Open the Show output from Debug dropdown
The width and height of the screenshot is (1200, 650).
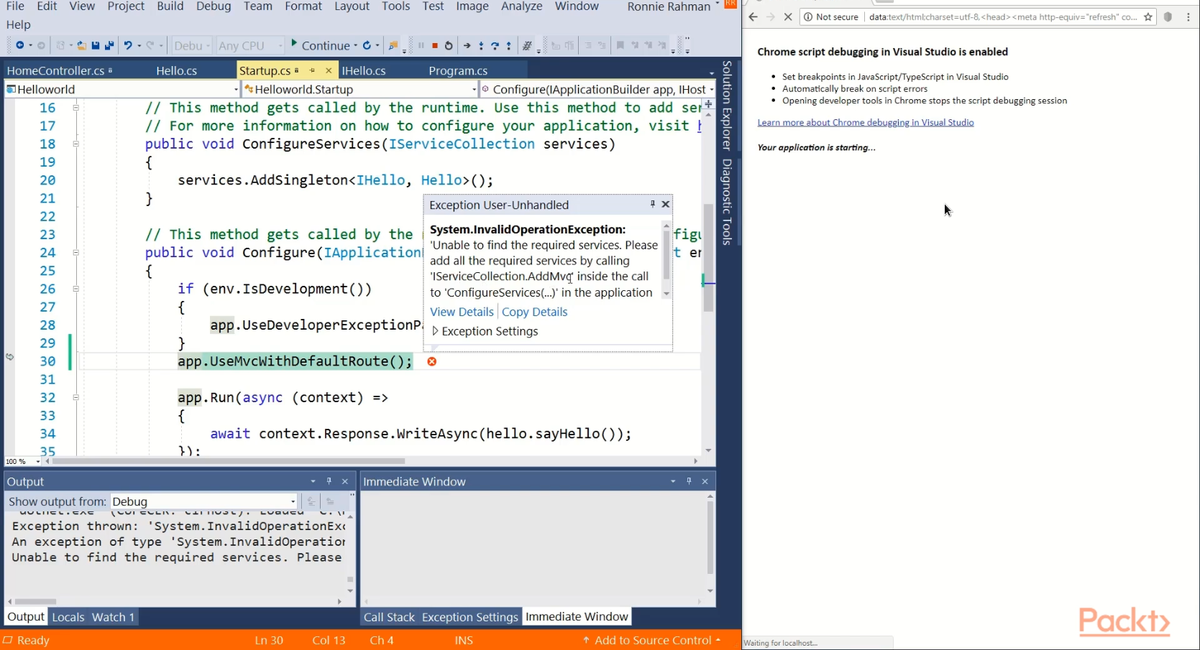292,501
